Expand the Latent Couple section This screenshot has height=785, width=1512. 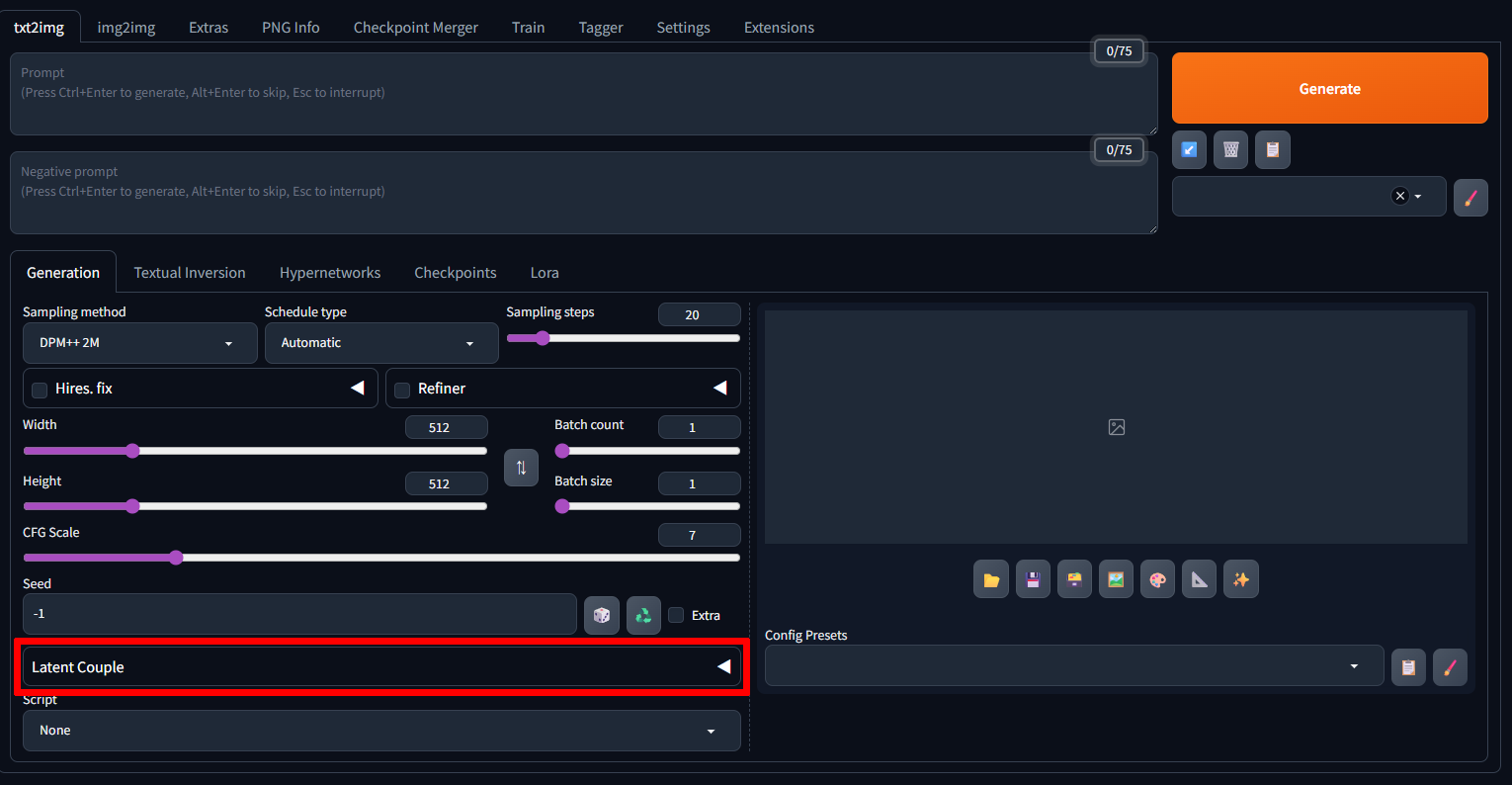(x=381, y=666)
